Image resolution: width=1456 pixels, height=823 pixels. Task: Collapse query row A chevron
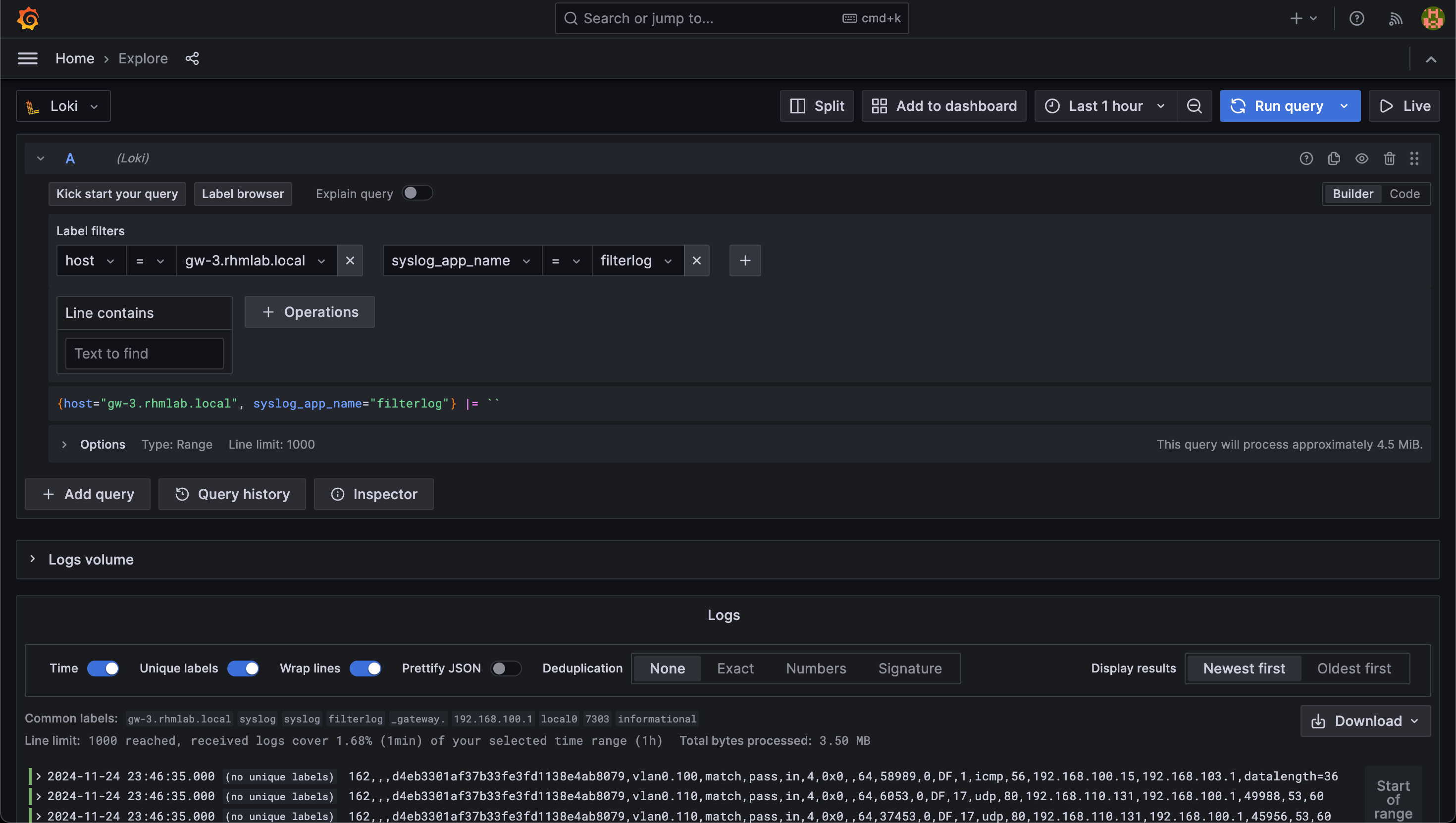pos(40,159)
